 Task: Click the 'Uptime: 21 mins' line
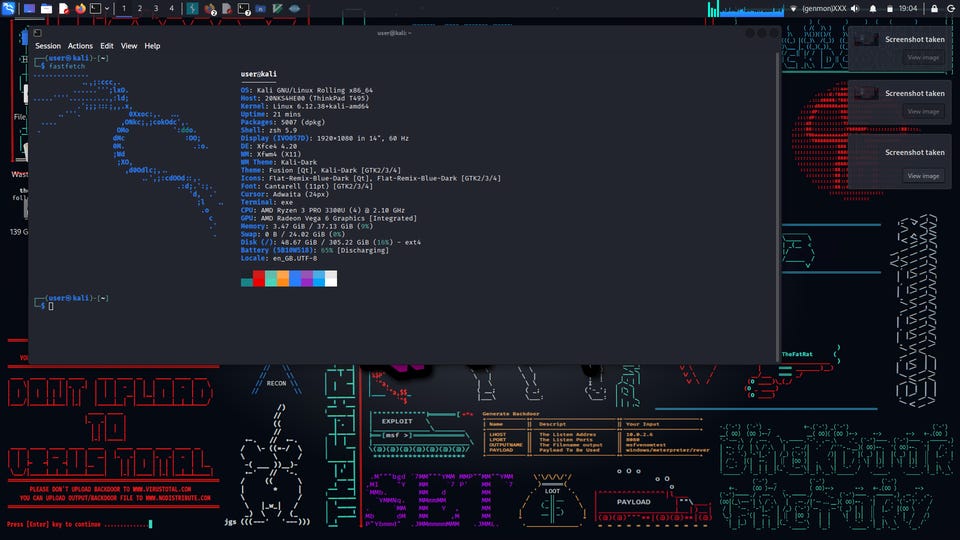(271, 114)
